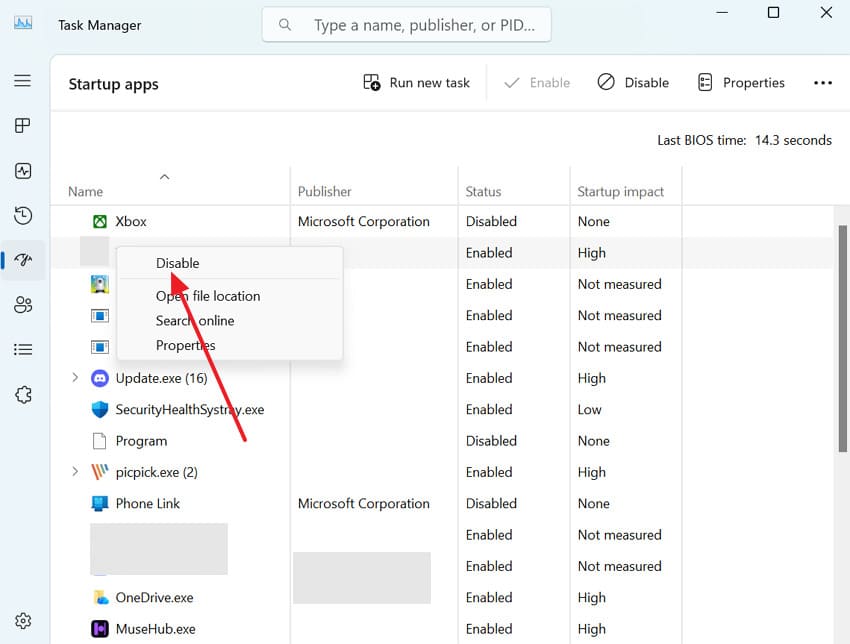Image resolution: width=850 pixels, height=644 pixels.
Task: Toggle the hamburger navigation menu
Action: click(23, 81)
